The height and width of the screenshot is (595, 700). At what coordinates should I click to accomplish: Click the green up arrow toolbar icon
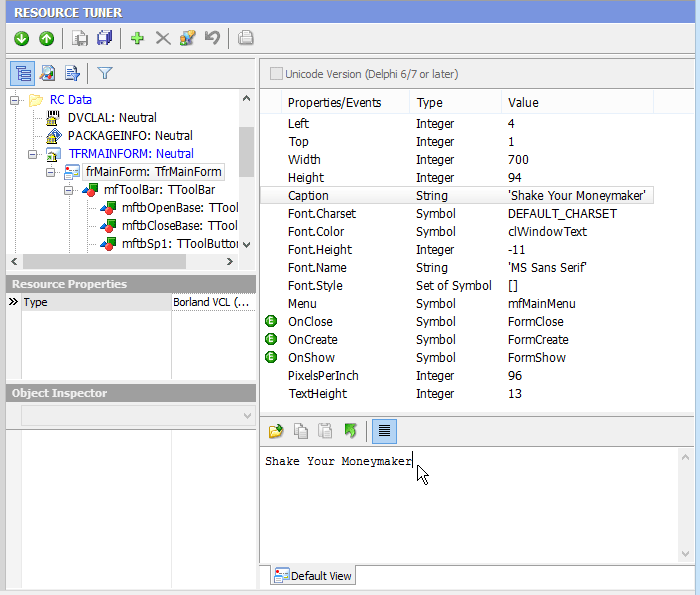click(46, 39)
